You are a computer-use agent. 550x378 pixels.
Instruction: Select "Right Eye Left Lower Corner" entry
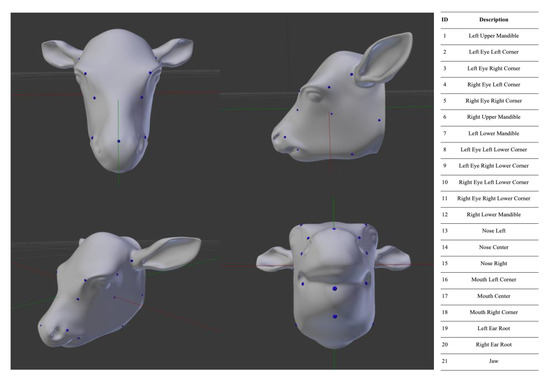point(494,182)
